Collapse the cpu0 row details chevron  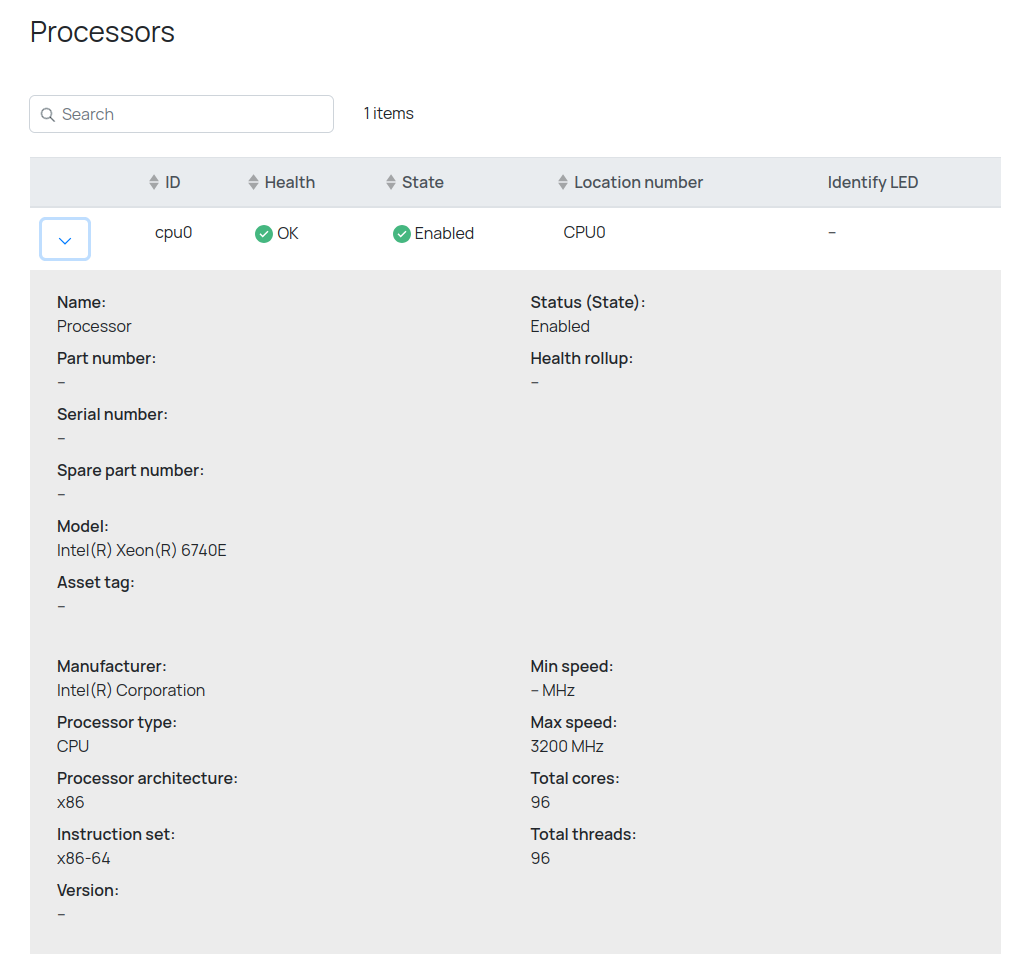point(65,240)
